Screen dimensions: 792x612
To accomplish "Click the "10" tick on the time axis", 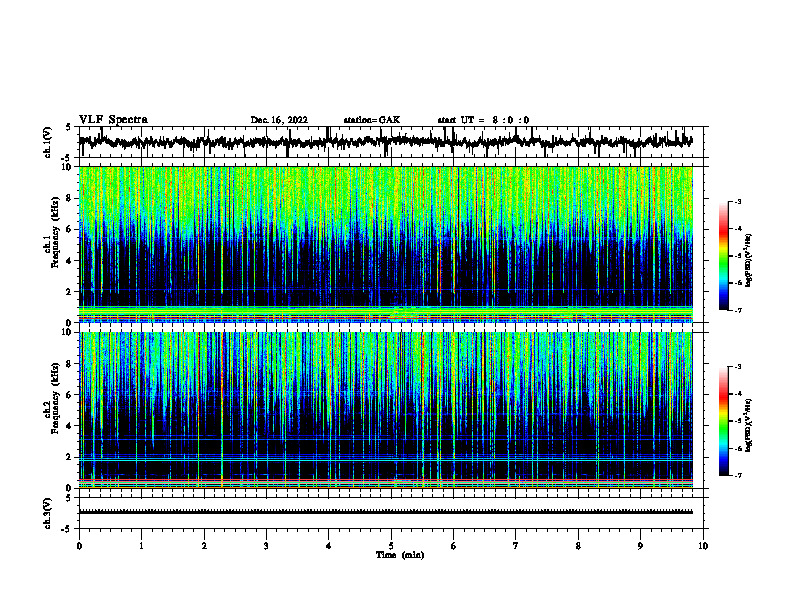I will 703,546.
